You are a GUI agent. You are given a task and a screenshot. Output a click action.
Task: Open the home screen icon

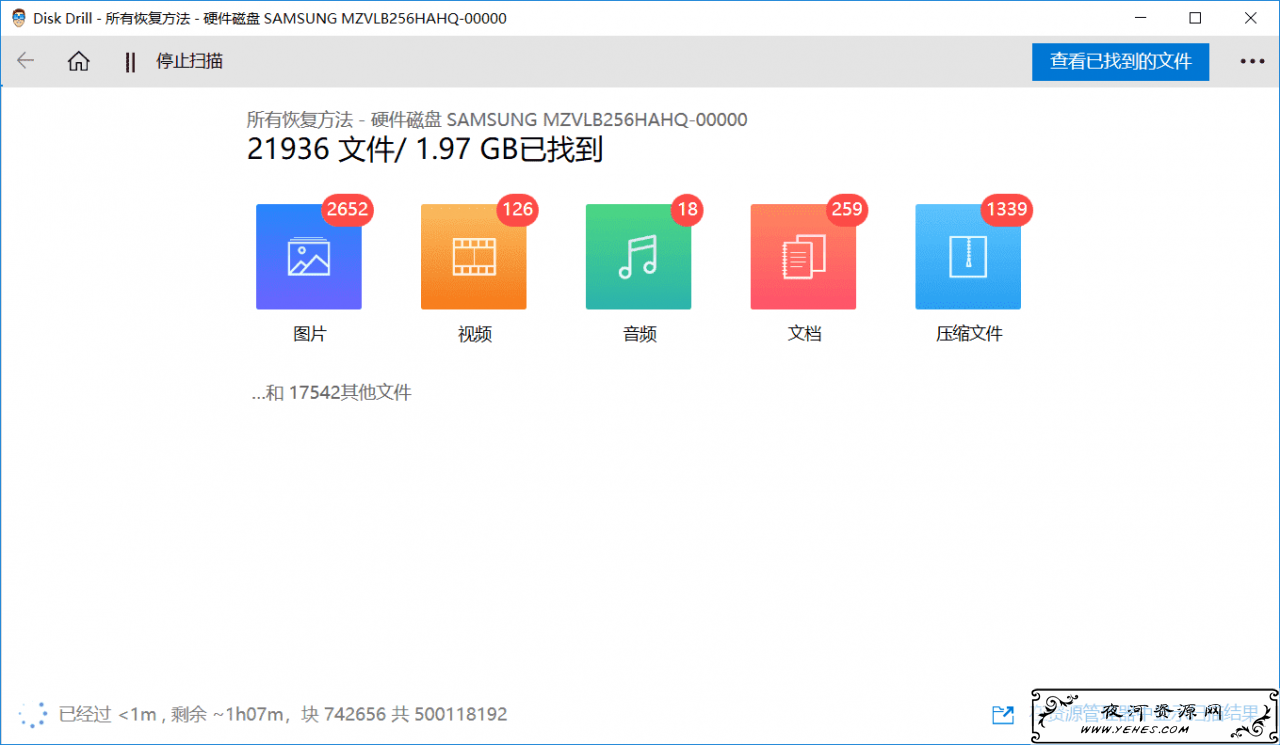tap(79, 61)
